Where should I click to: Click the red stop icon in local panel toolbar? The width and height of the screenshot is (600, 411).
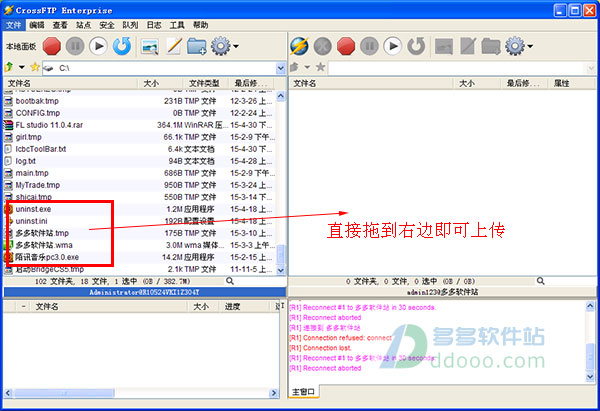coord(52,46)
